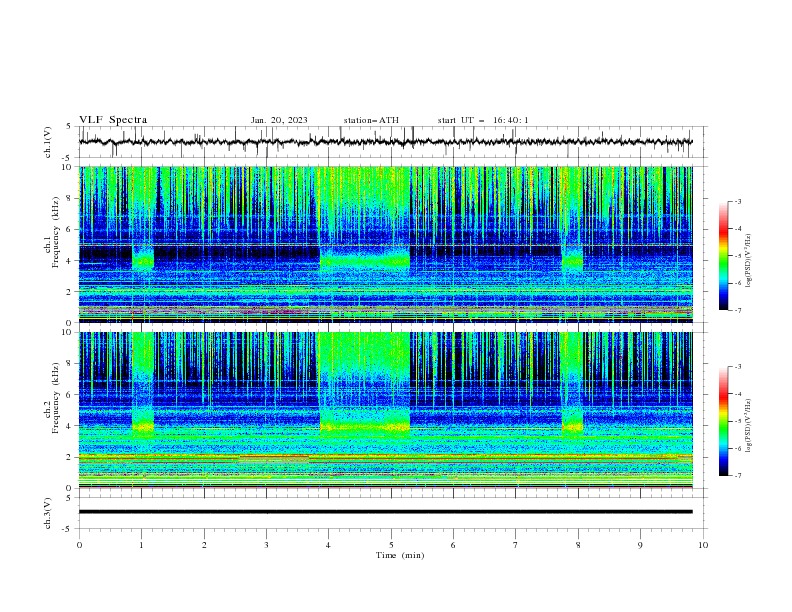Click the "station=ATH" header label
Viewport: 792px width, 612px height.
point(371,120)
